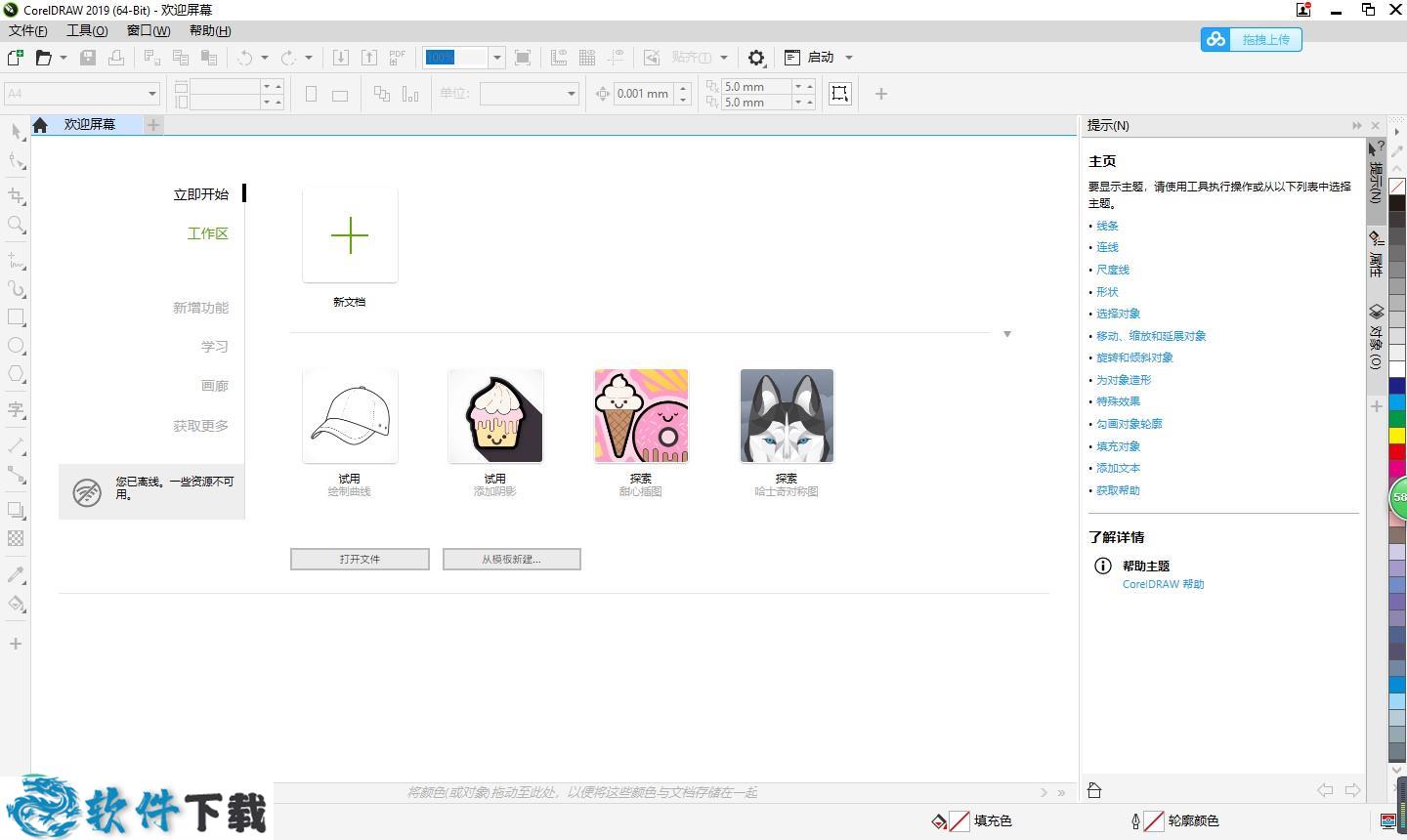Pick the yellow color swatch in palette
Screen dimensions: 1407x840
point(1397,435)
